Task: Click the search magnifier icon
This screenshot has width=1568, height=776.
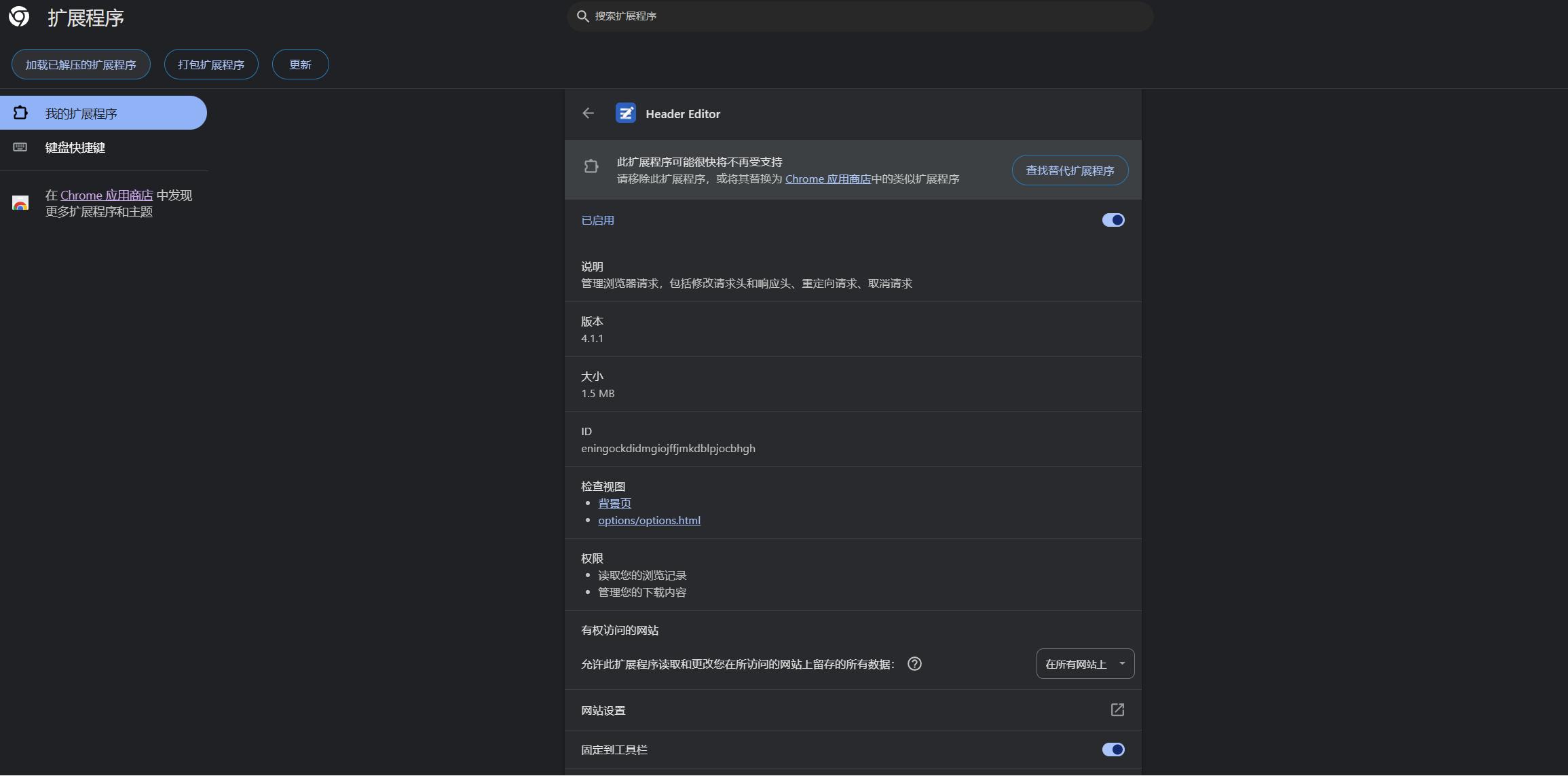Action: pyautogui.click(x=582, y=16)
